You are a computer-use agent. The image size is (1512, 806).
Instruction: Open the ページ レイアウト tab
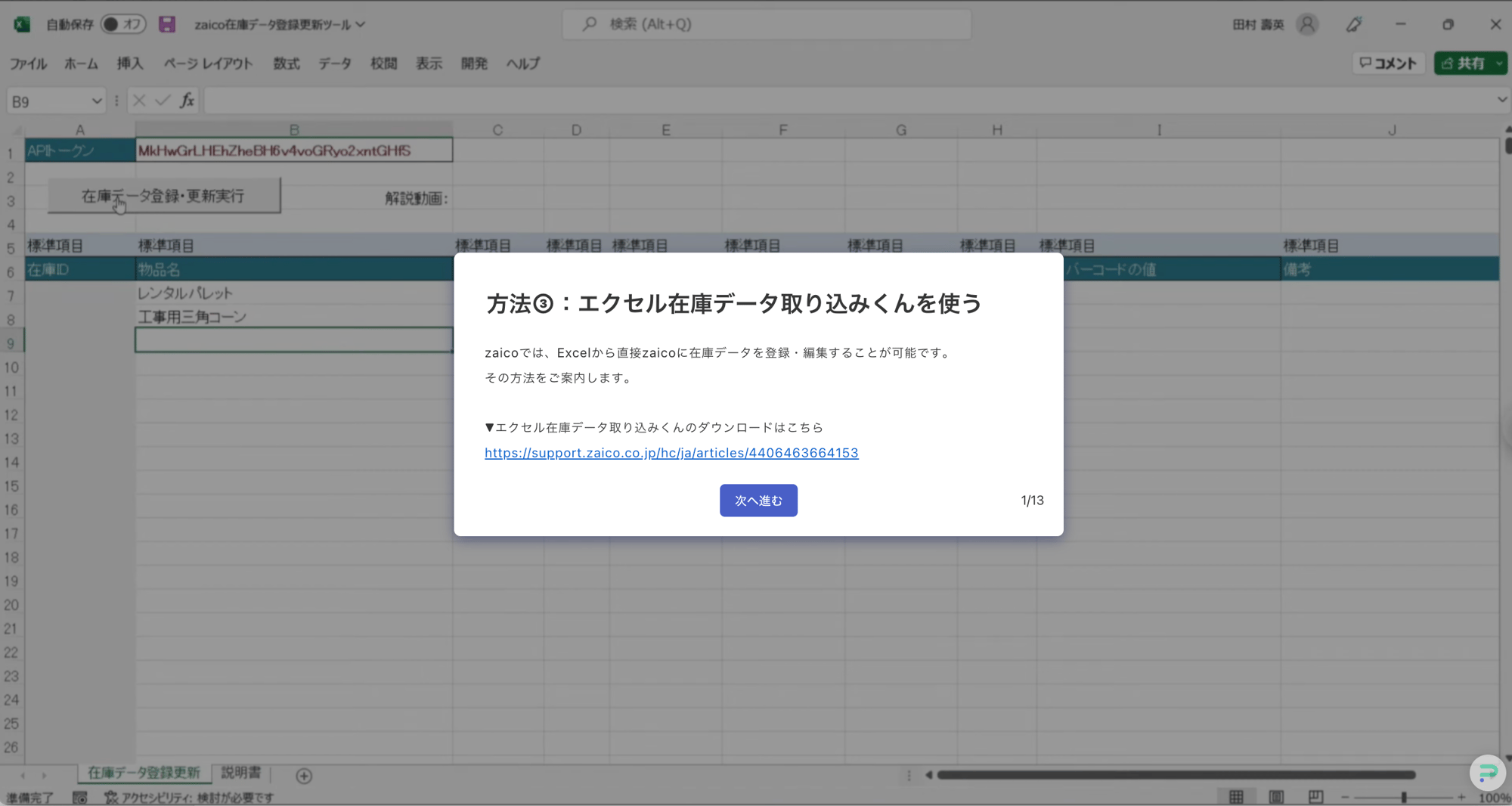(x=208, y=64)
